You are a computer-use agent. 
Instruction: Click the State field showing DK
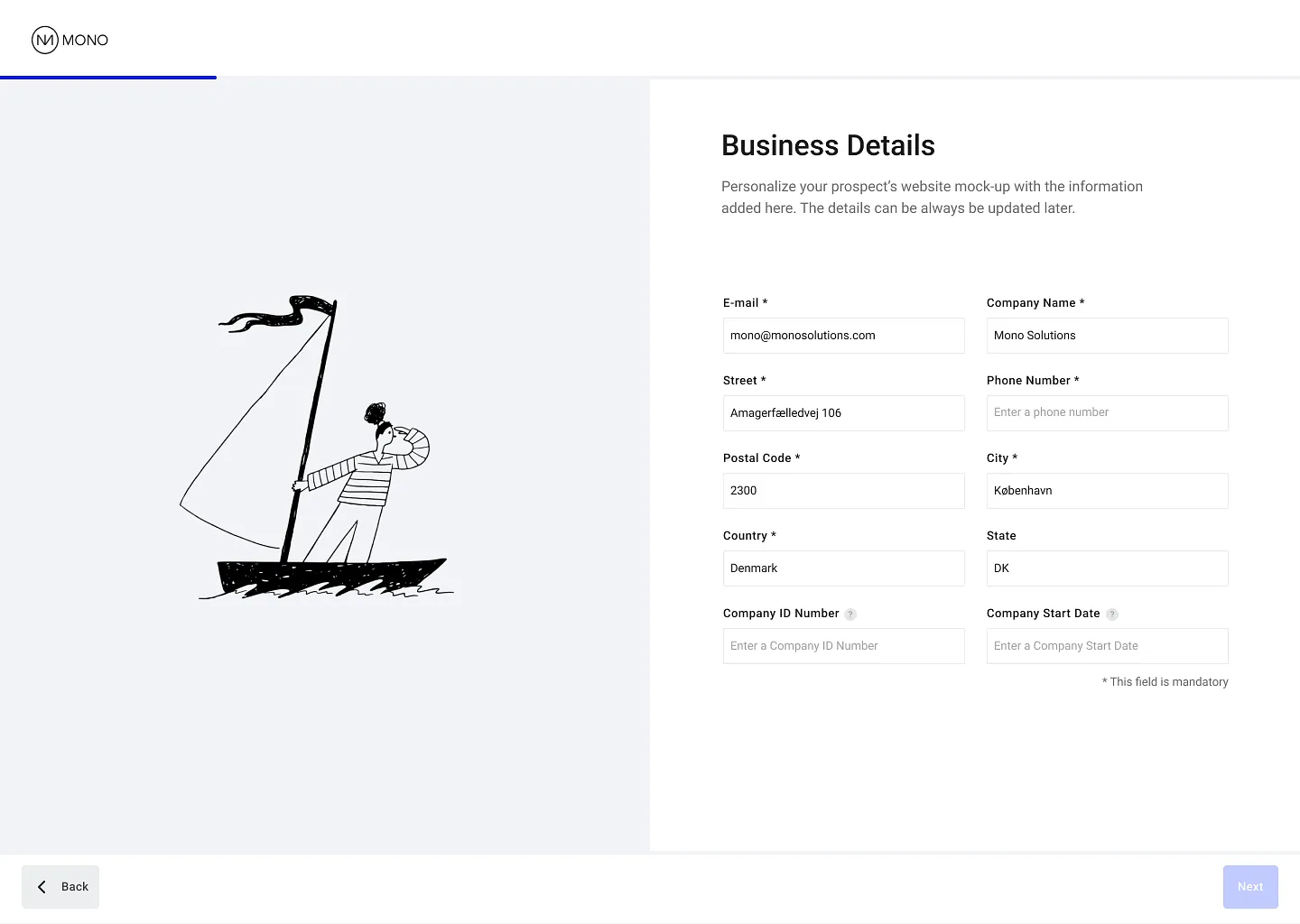(1107, 568)
